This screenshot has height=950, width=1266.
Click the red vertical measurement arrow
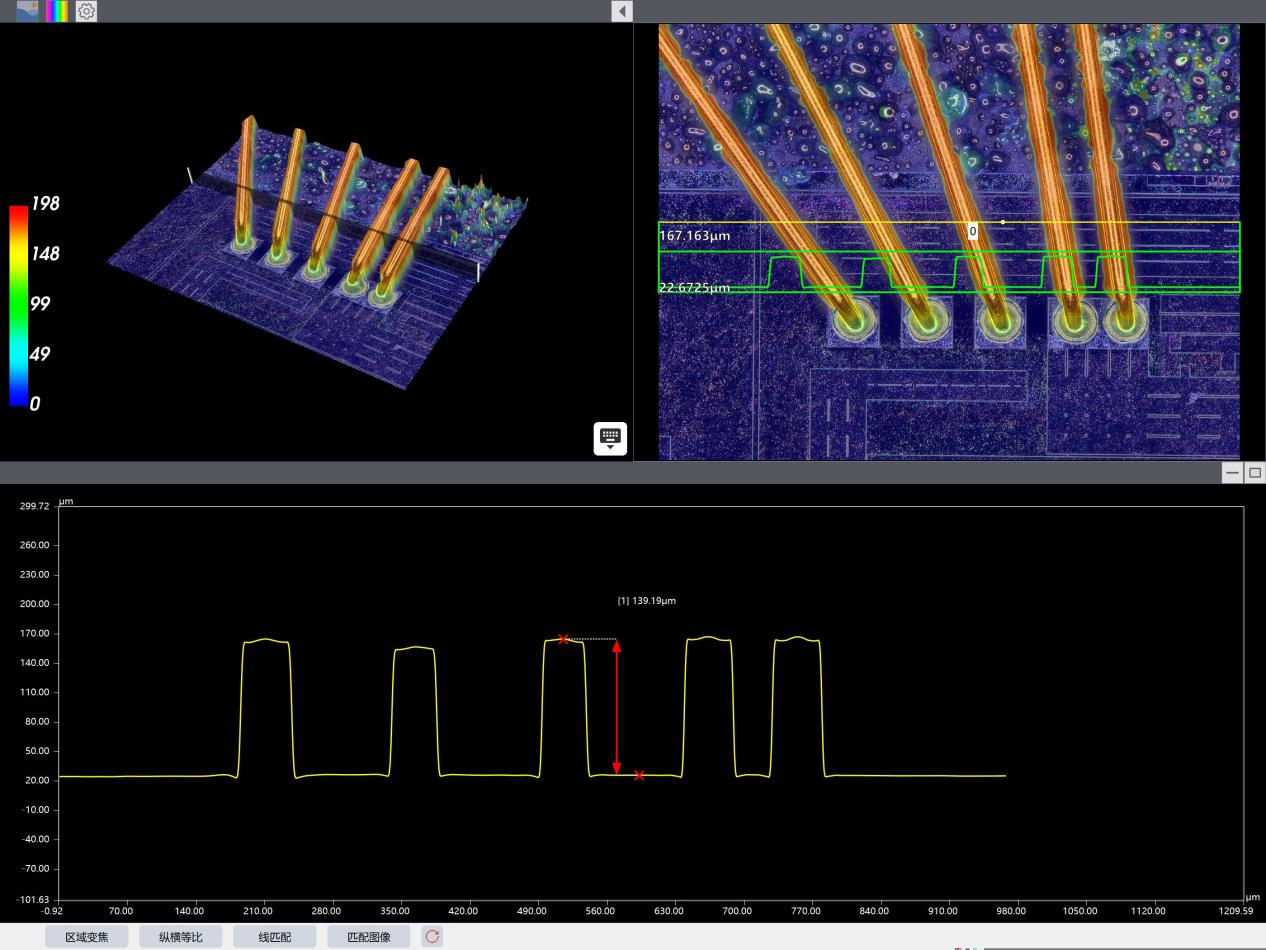coord(616,707)
